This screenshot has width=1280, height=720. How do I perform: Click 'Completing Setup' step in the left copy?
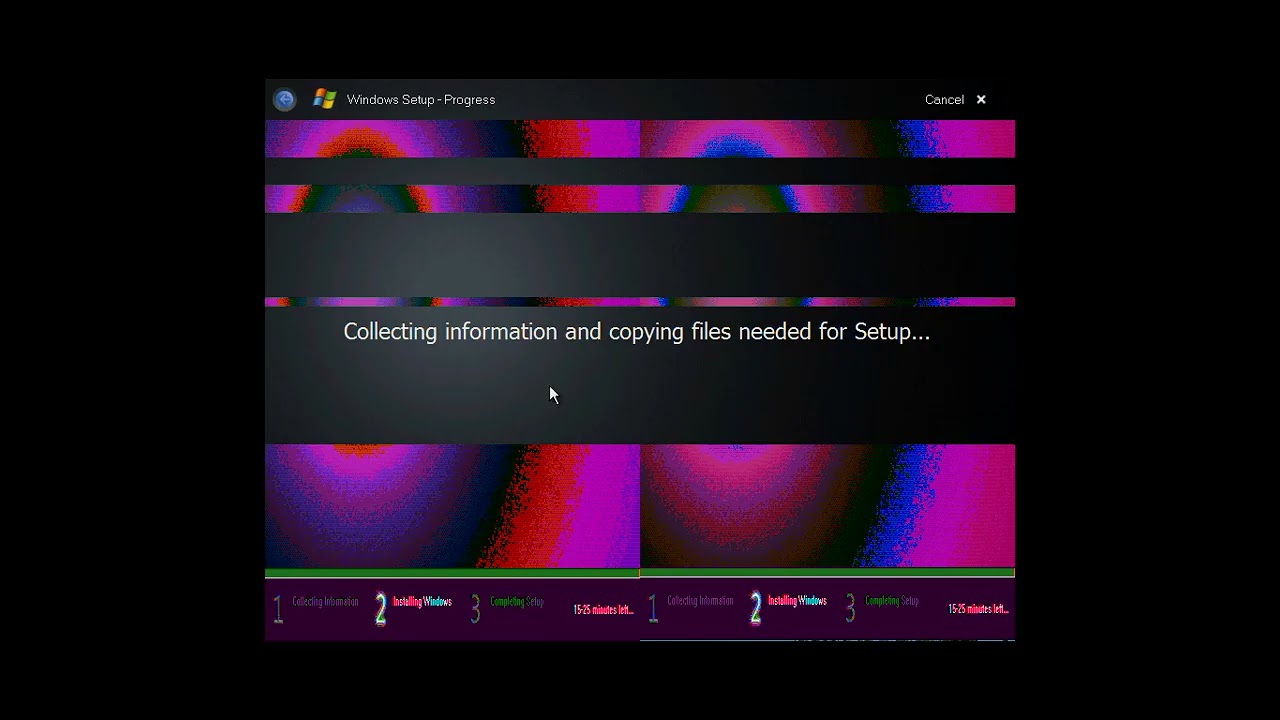(517, 602)
